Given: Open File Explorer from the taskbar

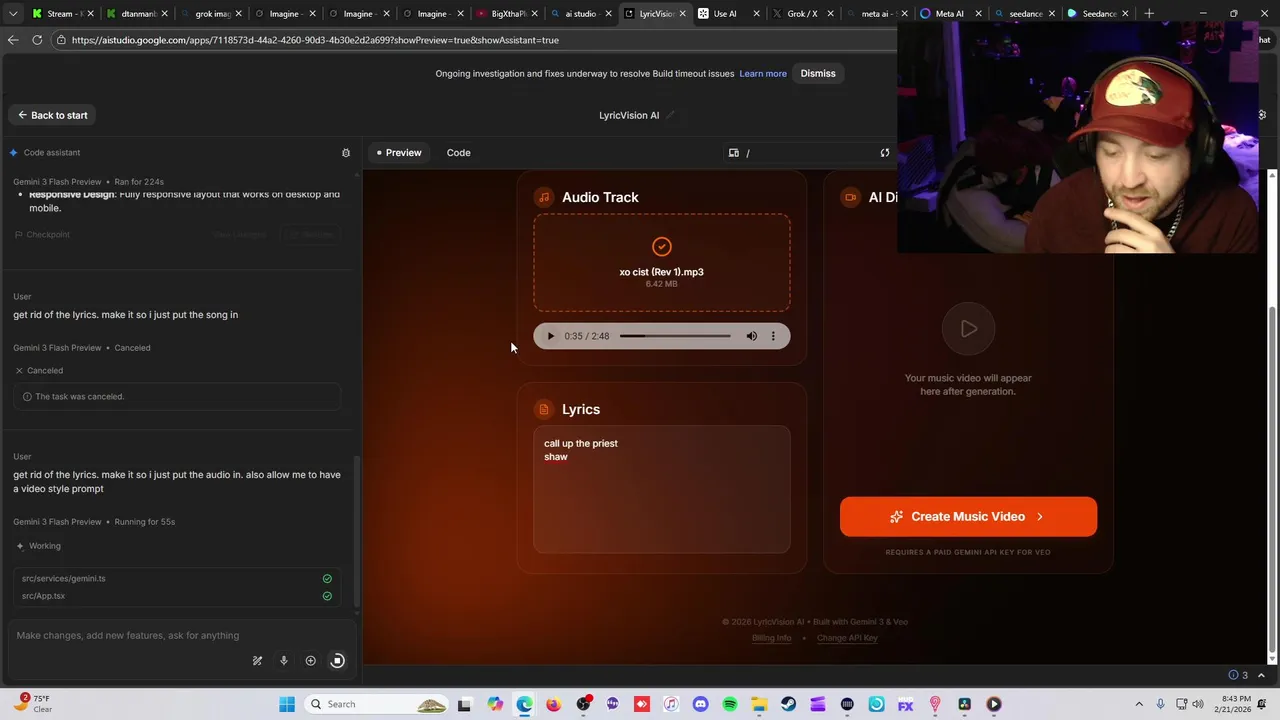Looking at the screenshot, I should tap(759, 704).
